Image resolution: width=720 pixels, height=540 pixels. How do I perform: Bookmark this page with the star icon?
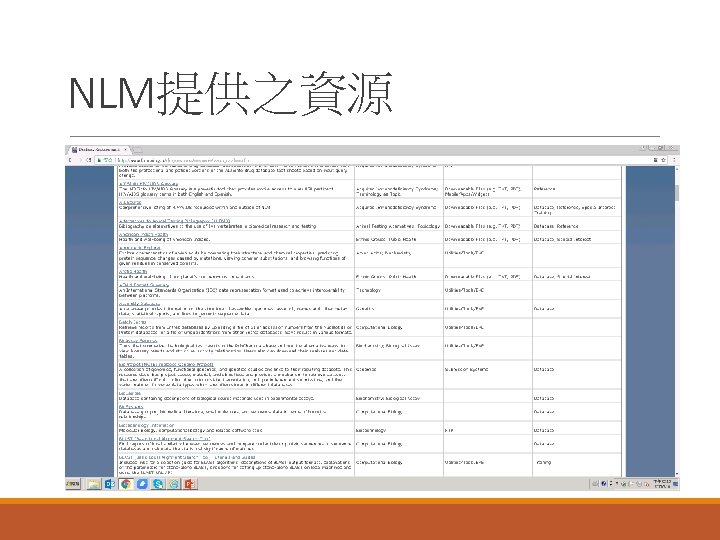point(663,160)
